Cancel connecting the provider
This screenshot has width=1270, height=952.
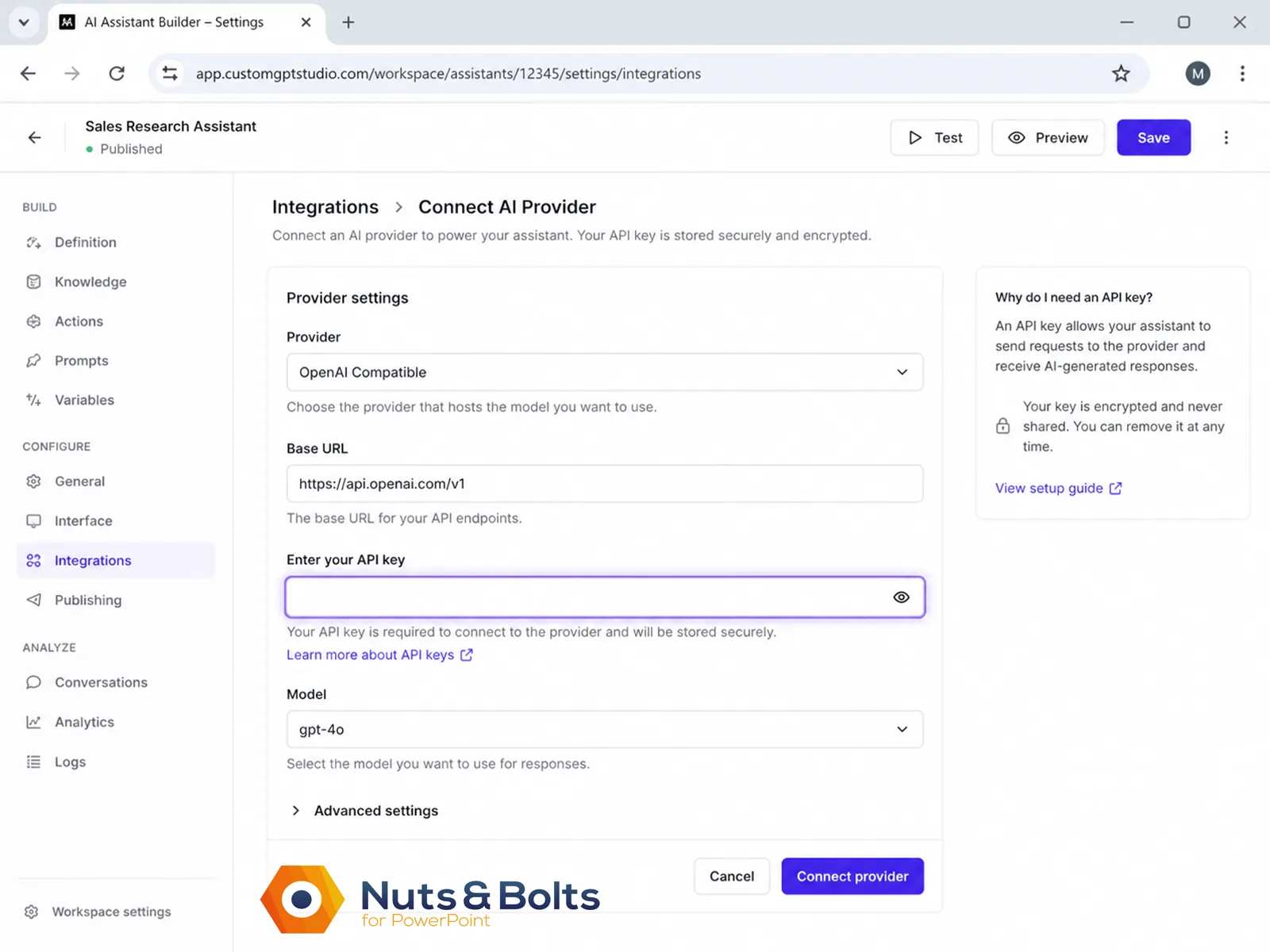[x=732, y=876]
